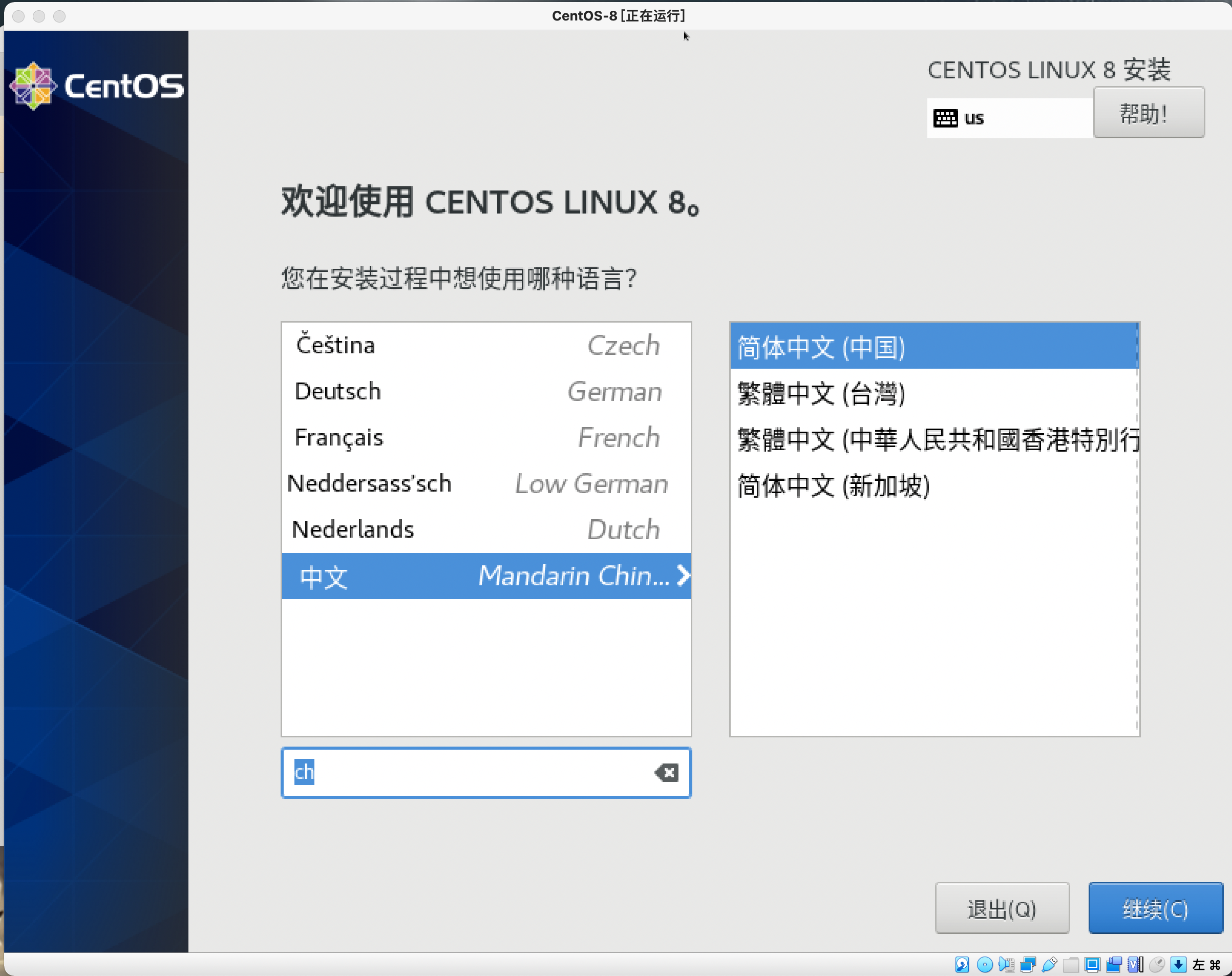Image resolution: width=1232 pixels, height=976 pixels.
Task: Click the mouse integration status icon
Action: [x=1157, y=965]
